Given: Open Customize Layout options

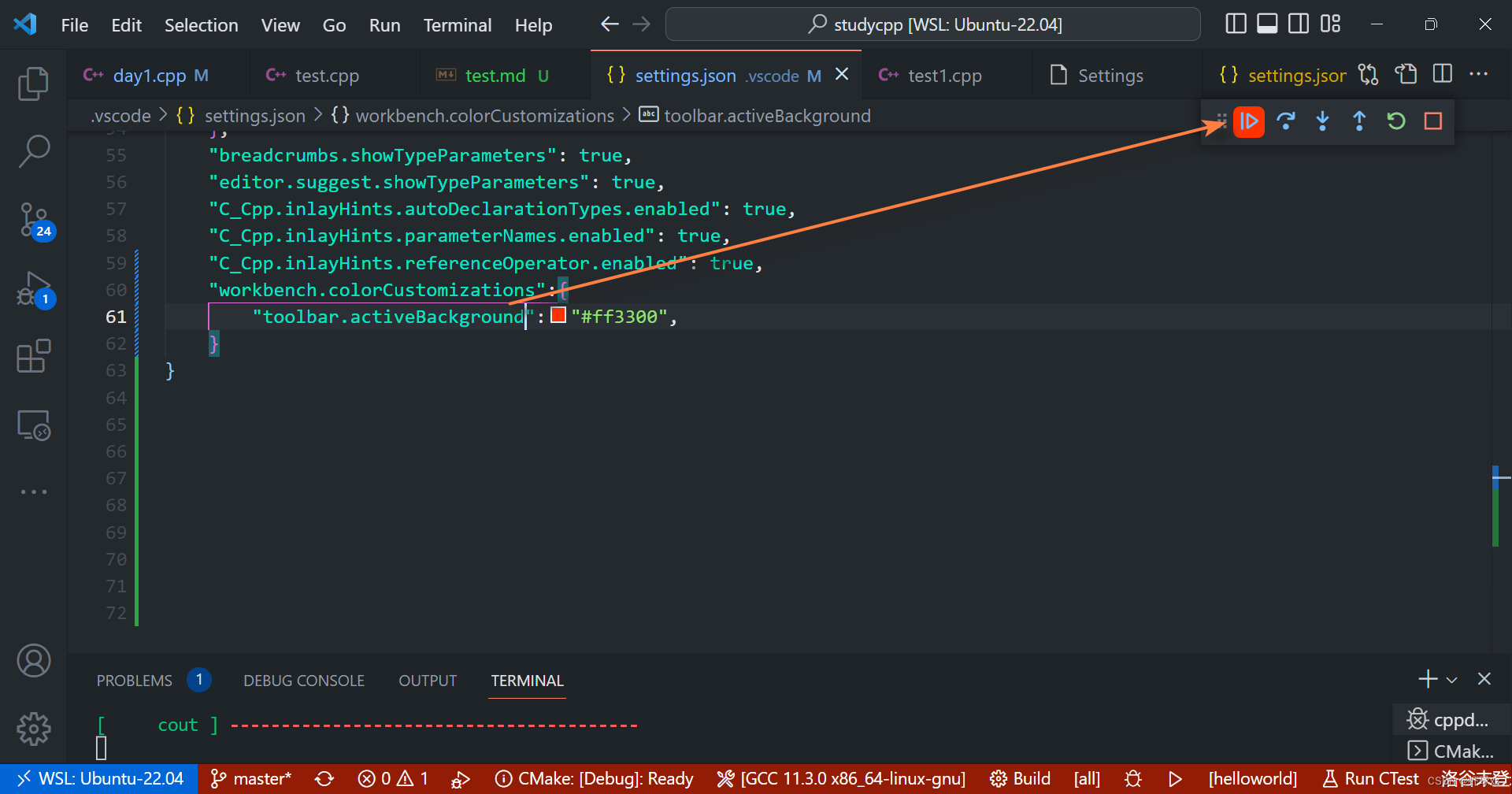Looking at the screenshot, I should (1330, 24).
